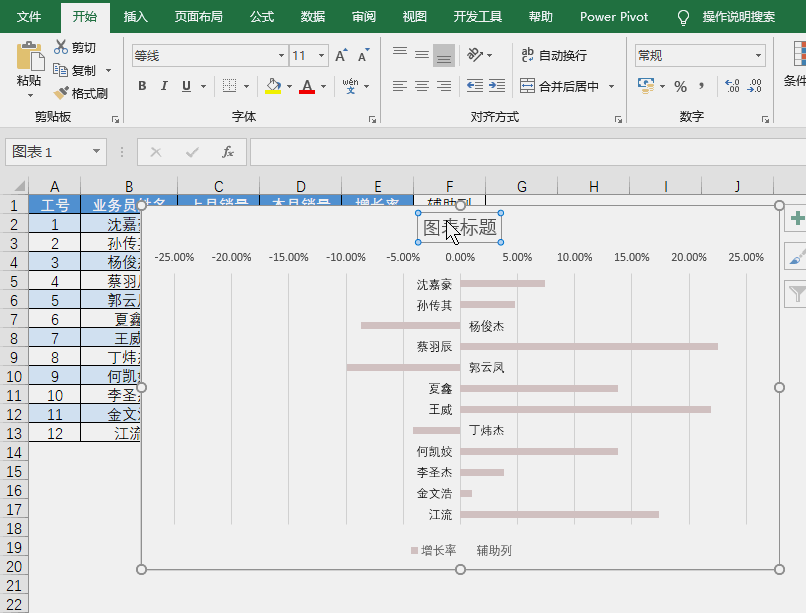The image size is (806, 613).
Task: Apply comma style format
Action: tap(701, 86)
